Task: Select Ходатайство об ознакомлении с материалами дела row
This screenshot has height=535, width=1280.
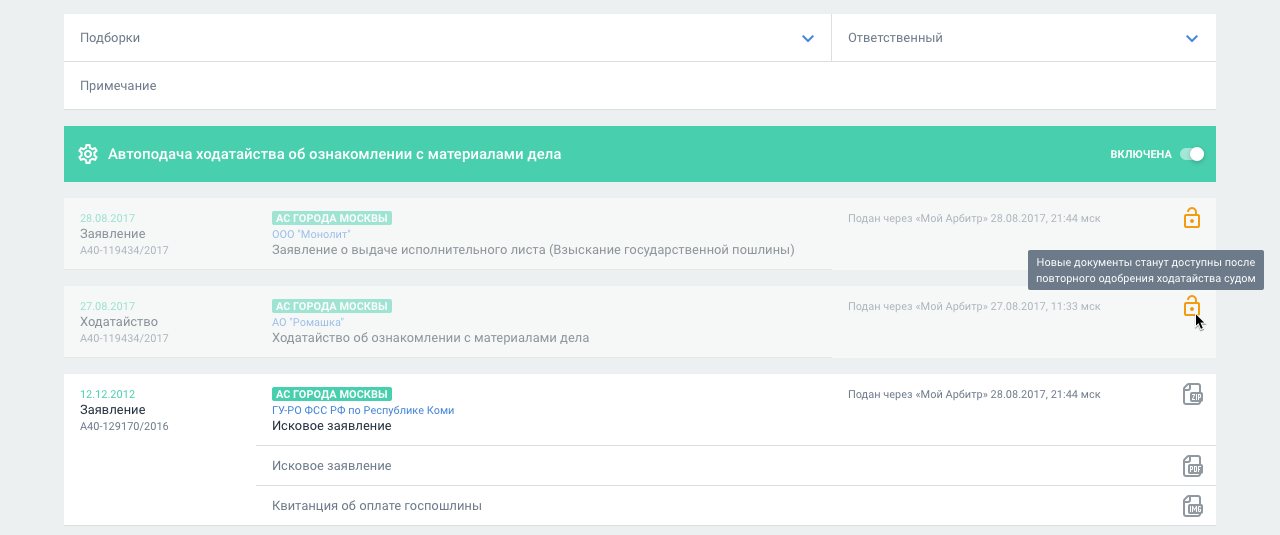Action: click(430, 338)
